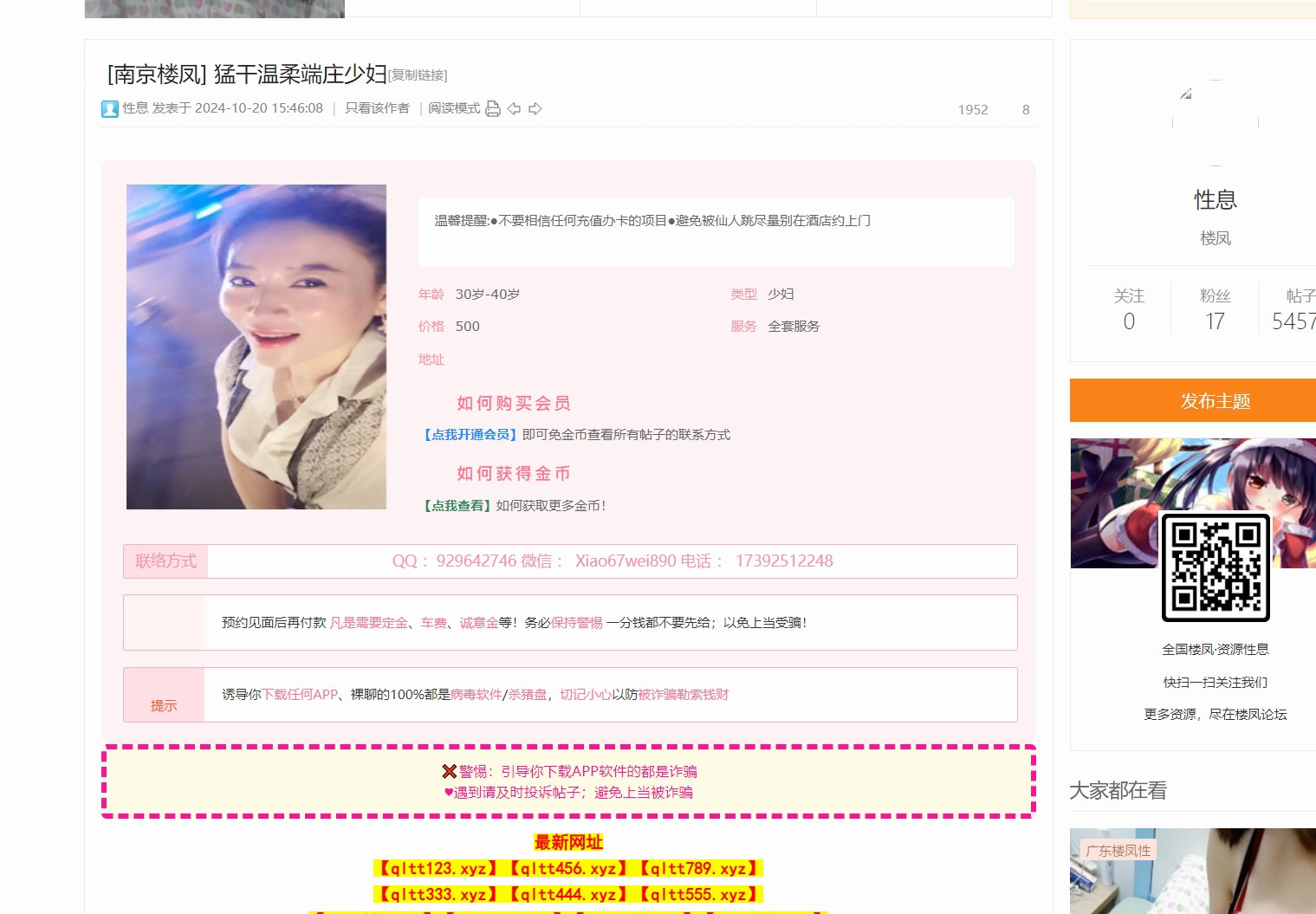Click the QR code image in sidebar
The width and height of the screenshot is (1316, 914).
click(x=1215, y=567)
